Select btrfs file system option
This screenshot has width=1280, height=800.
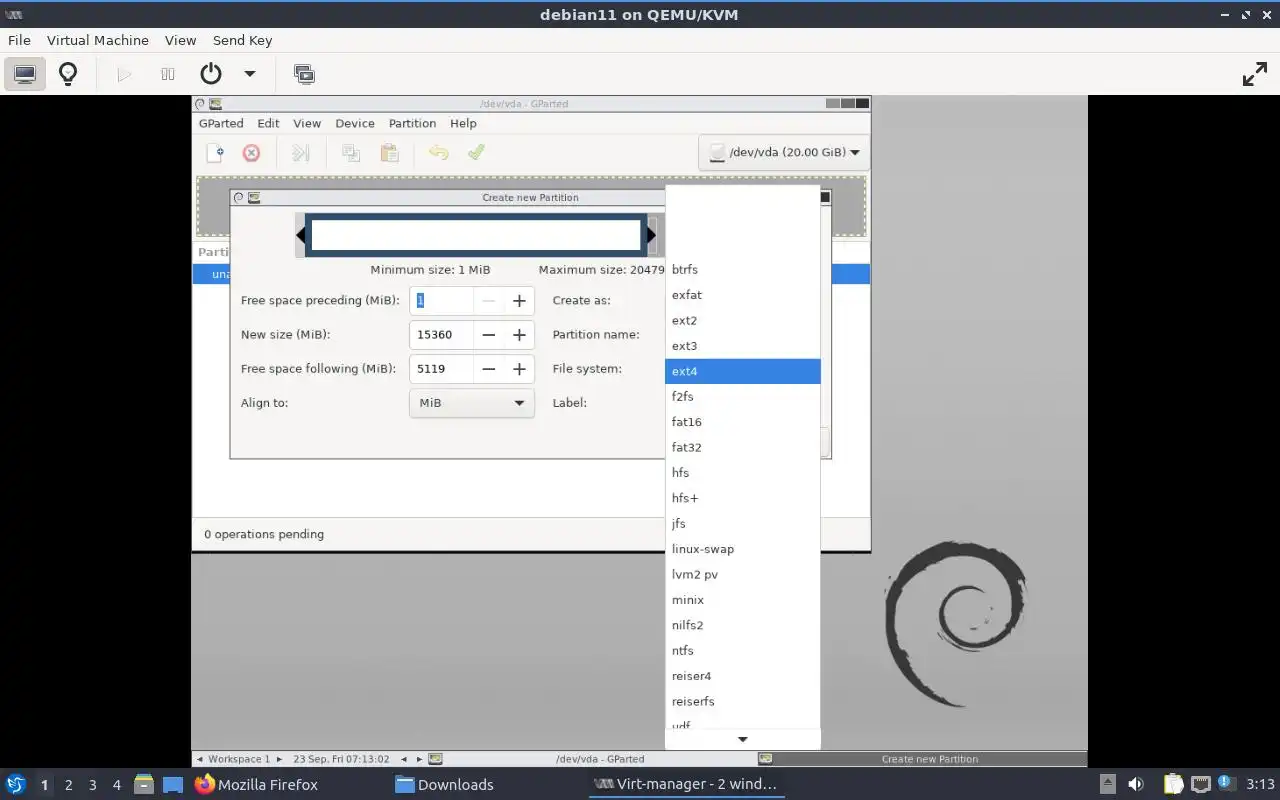pyautogui.click(x=743, y=270)
